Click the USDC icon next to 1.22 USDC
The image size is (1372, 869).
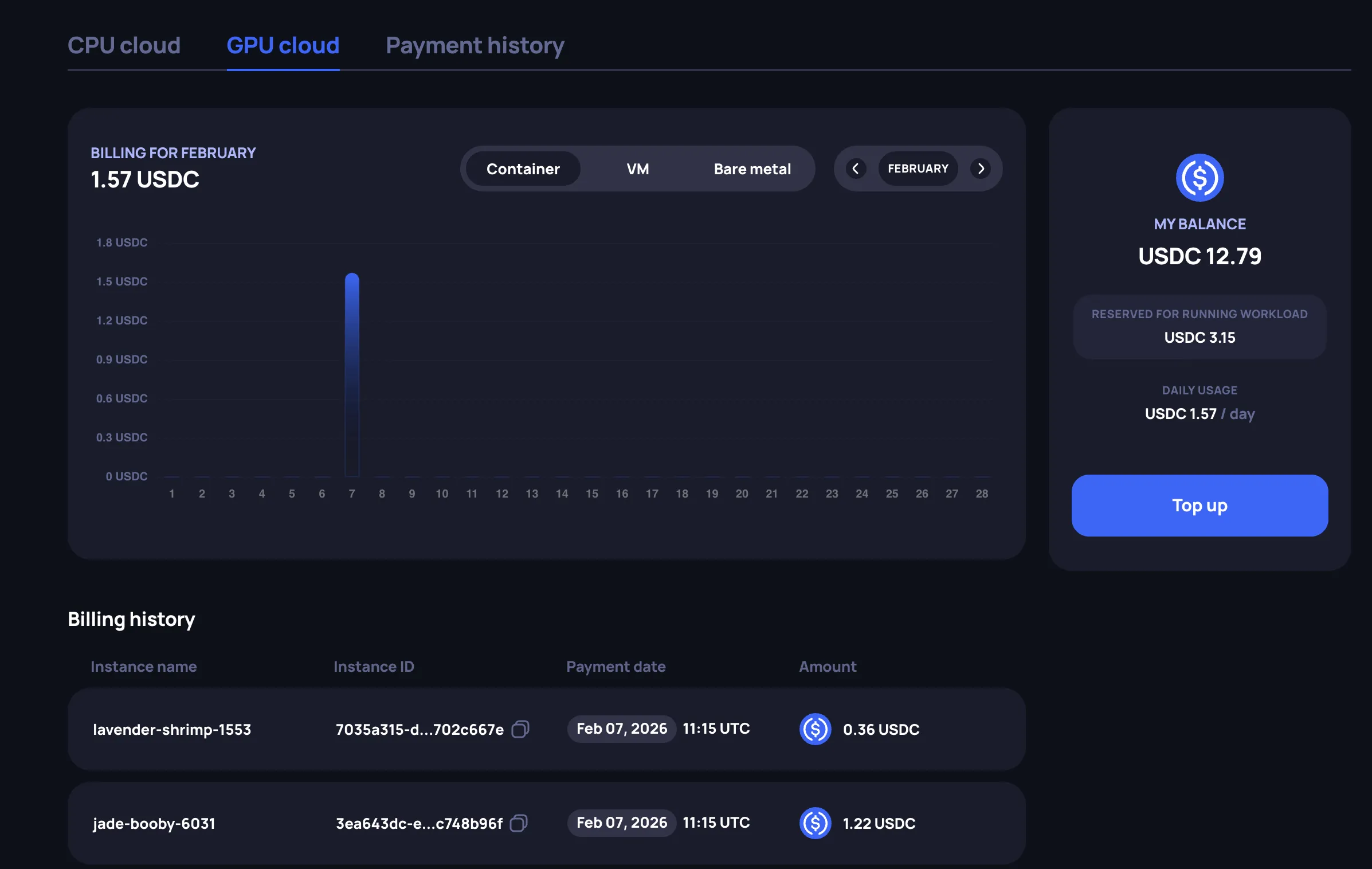pos(815,824)
